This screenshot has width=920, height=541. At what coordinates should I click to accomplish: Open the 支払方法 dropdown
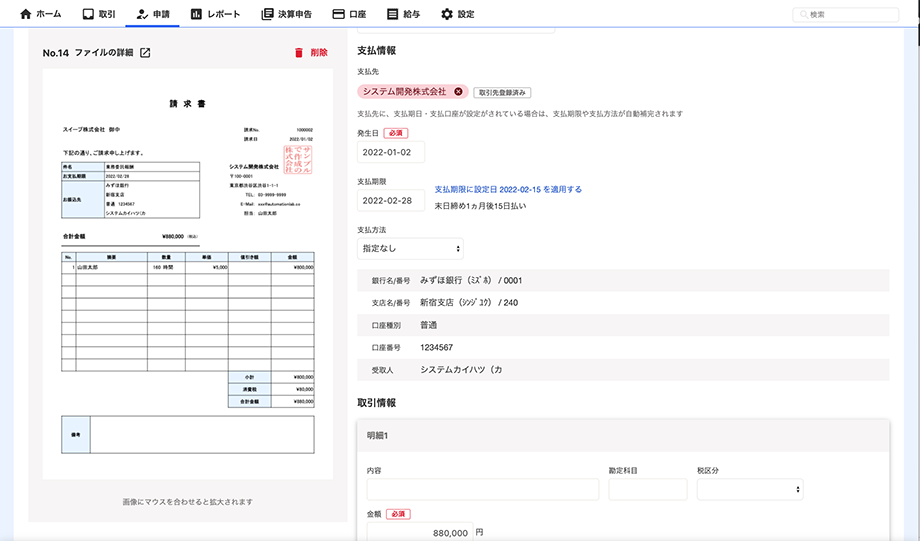[410, 249]
